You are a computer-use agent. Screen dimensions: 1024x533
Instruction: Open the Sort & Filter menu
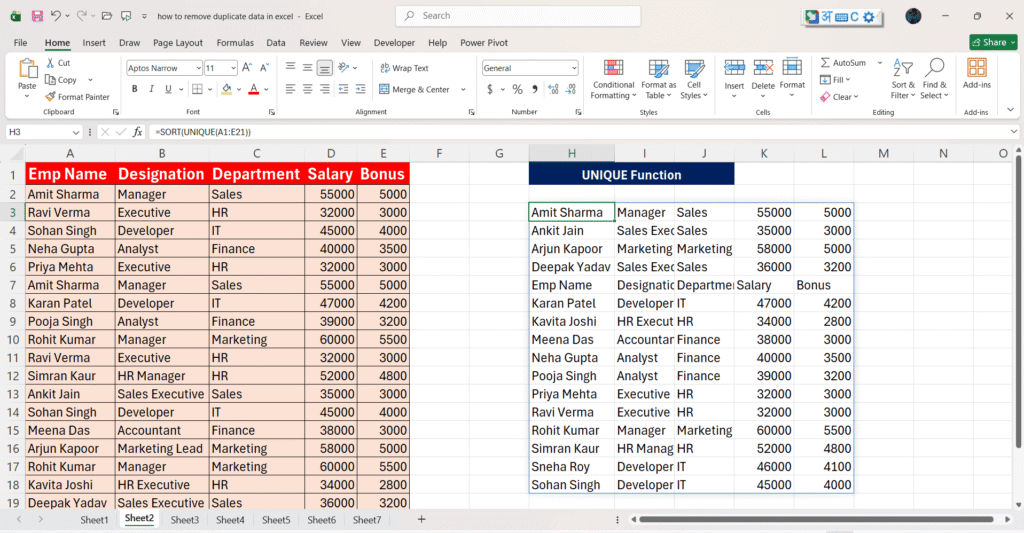coord(903,78)
